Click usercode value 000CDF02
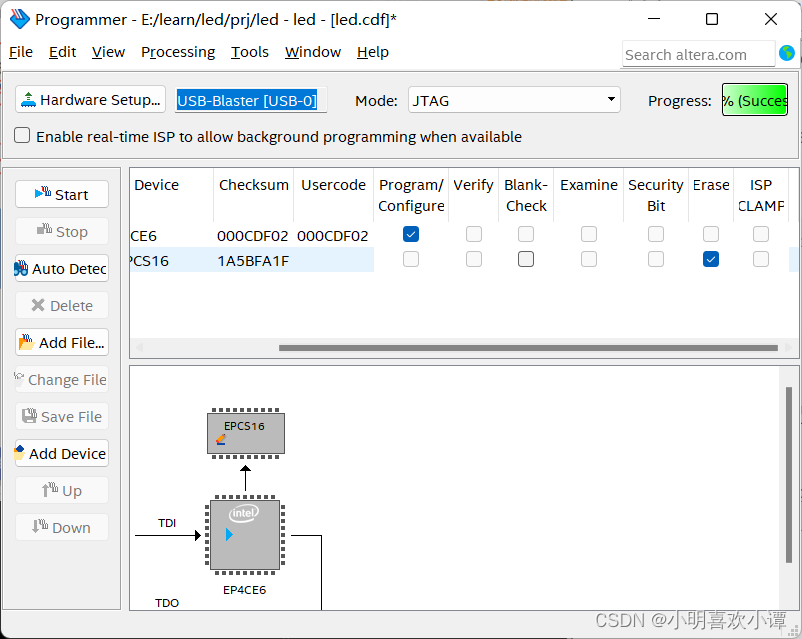 [x=332, y=236]
